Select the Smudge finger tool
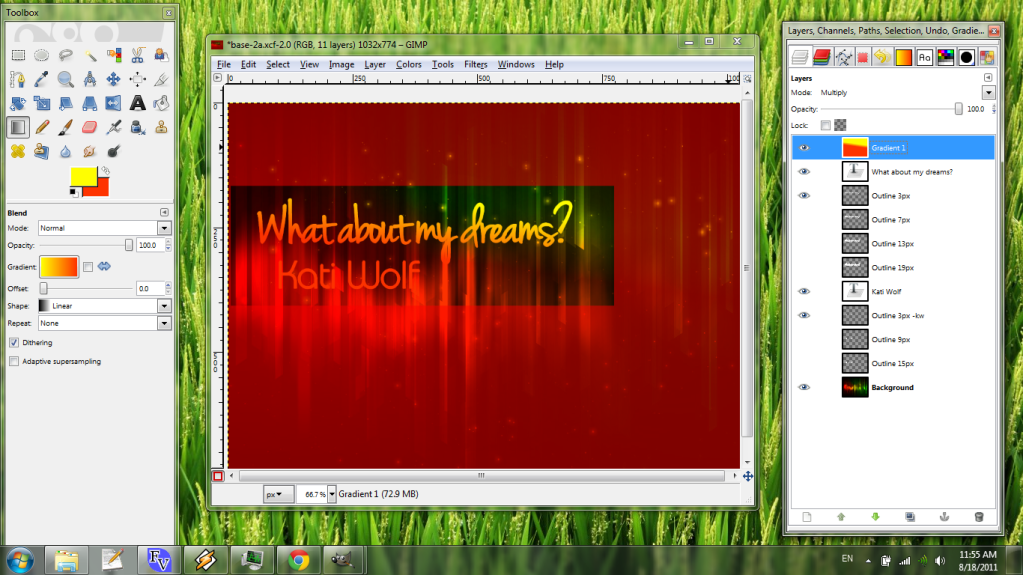The width and height of the screenshot is (1023, 575). [89, 151]
